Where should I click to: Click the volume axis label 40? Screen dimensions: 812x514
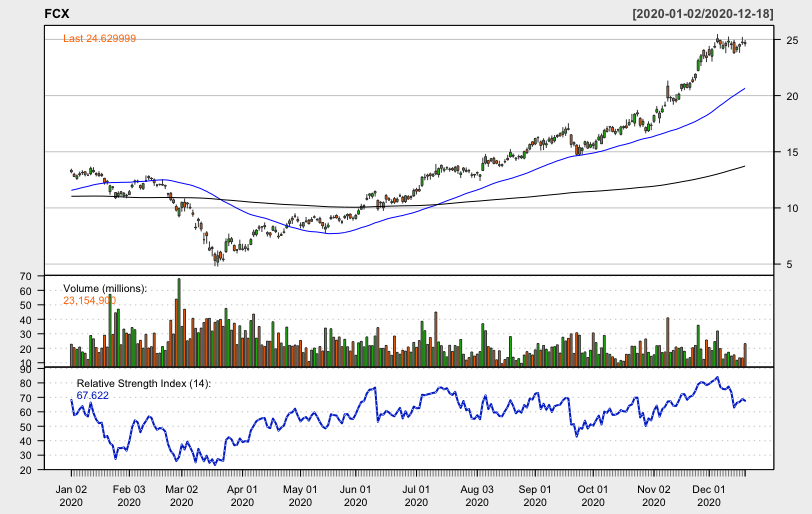(x=25, y=320)
